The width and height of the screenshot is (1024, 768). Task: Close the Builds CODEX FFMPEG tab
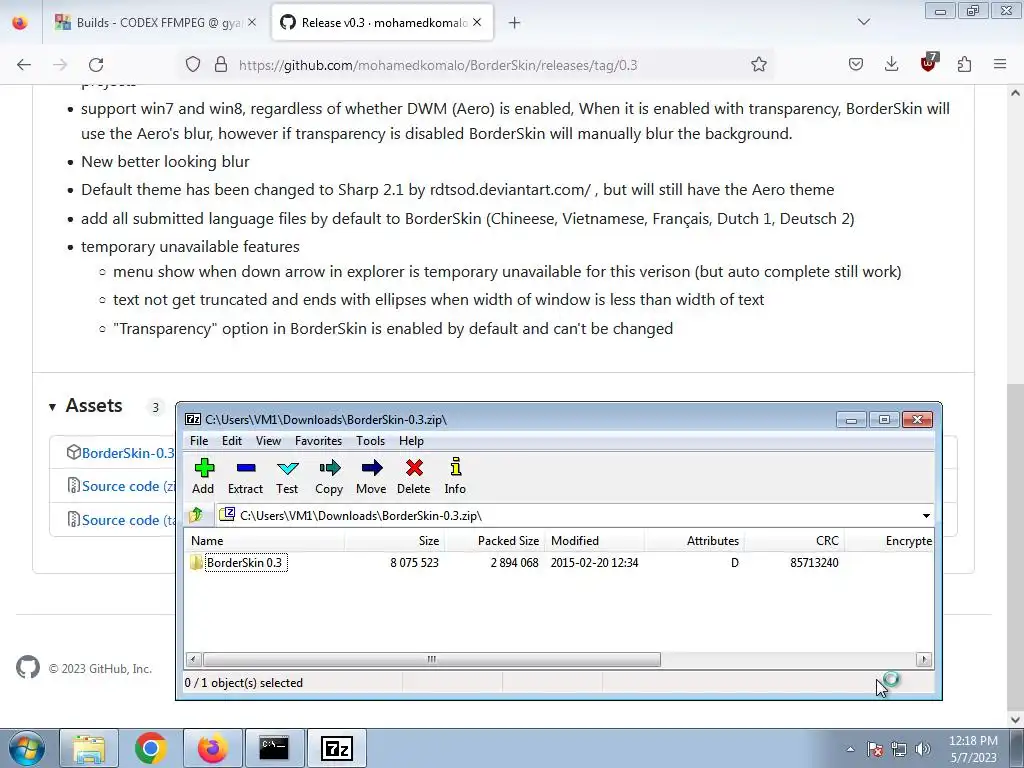point(252,22)
